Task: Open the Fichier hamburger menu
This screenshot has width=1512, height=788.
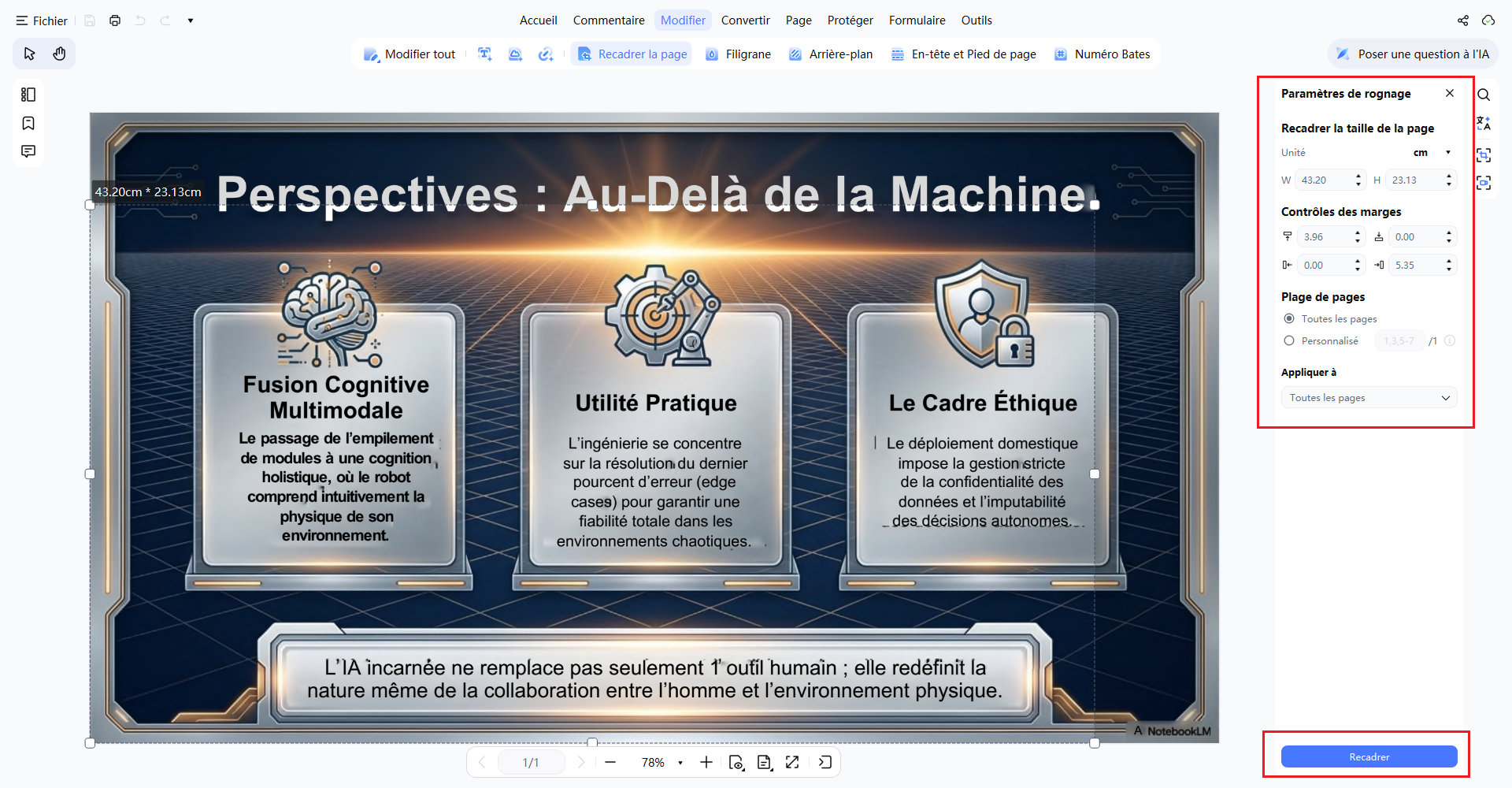Action: pos(41,20)
